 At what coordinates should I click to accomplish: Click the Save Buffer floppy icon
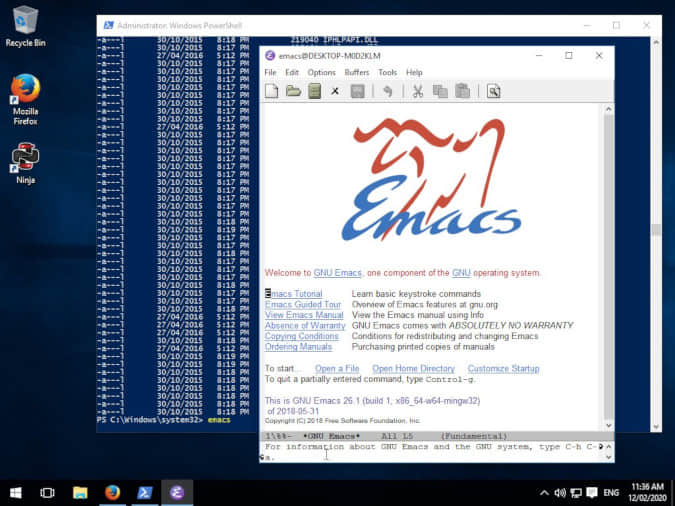357,91
